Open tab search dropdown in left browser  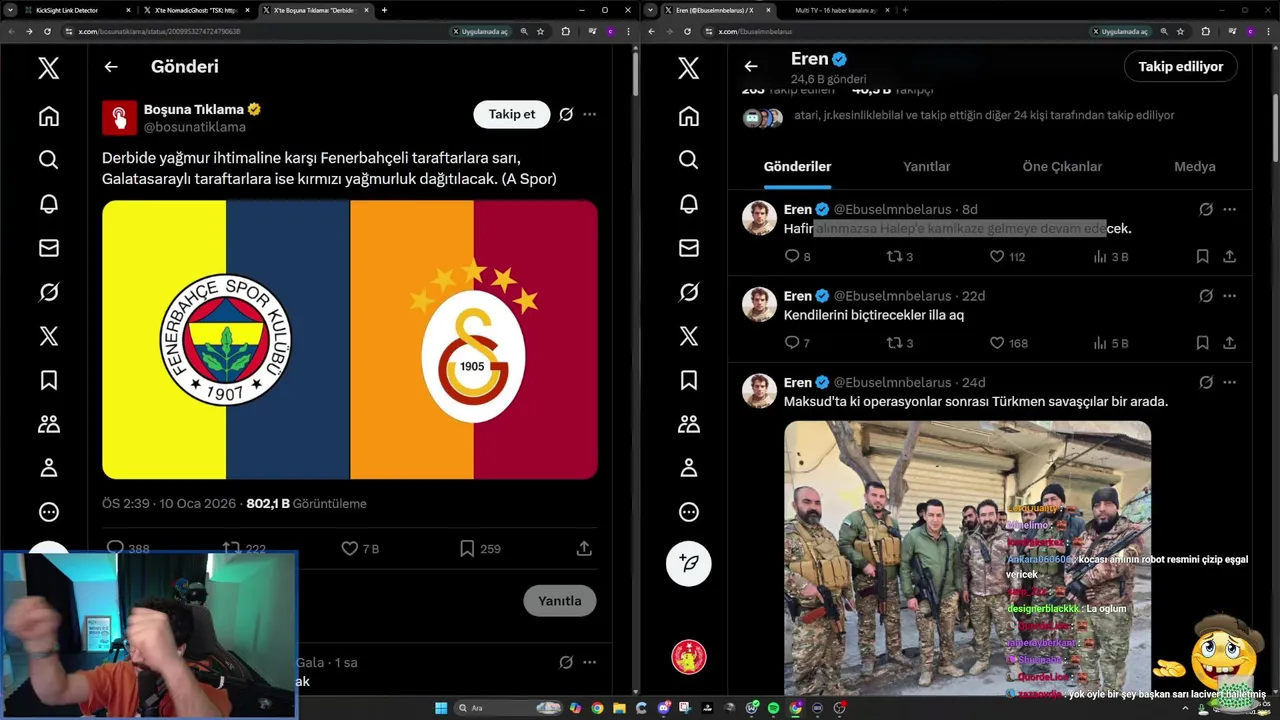(11, 10)
